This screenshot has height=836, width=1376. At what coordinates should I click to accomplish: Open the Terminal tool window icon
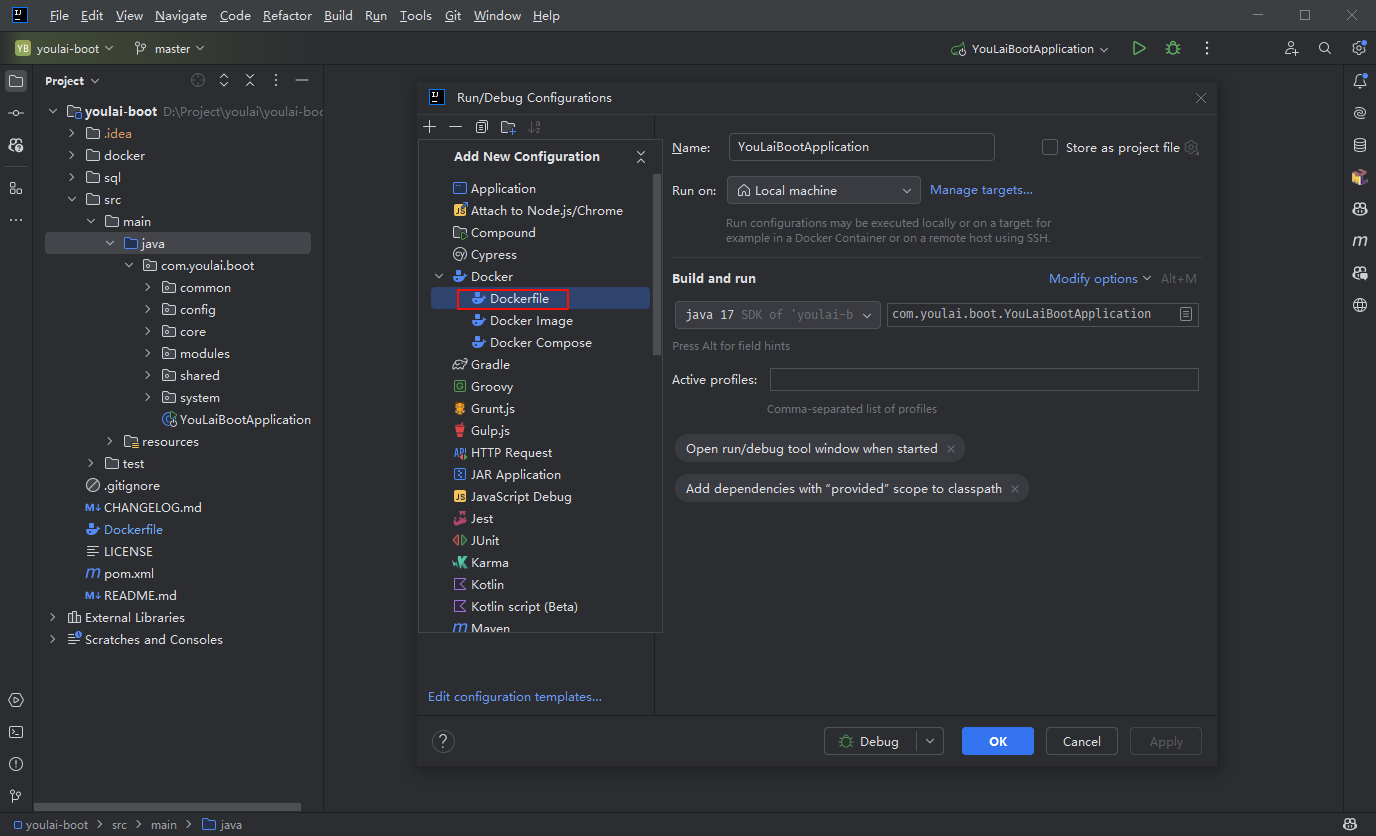[x=15, y=732]
